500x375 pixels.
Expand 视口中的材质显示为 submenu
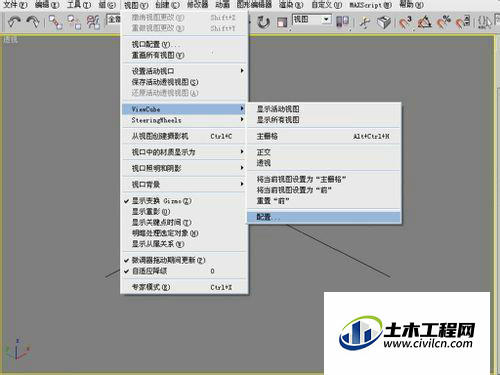(x=184, y=152)
